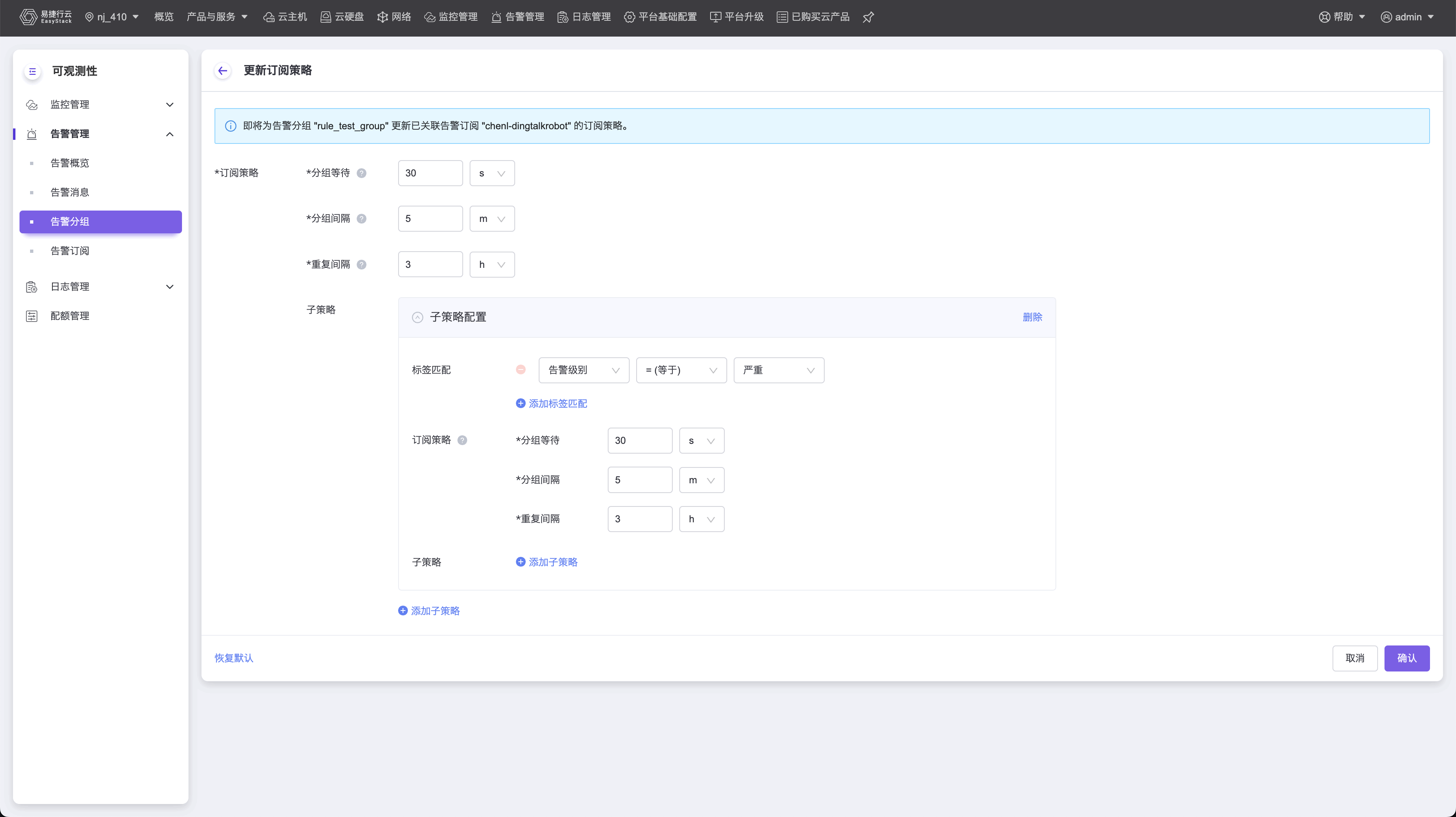Remove label match with red minus icon

click(520, 370)
